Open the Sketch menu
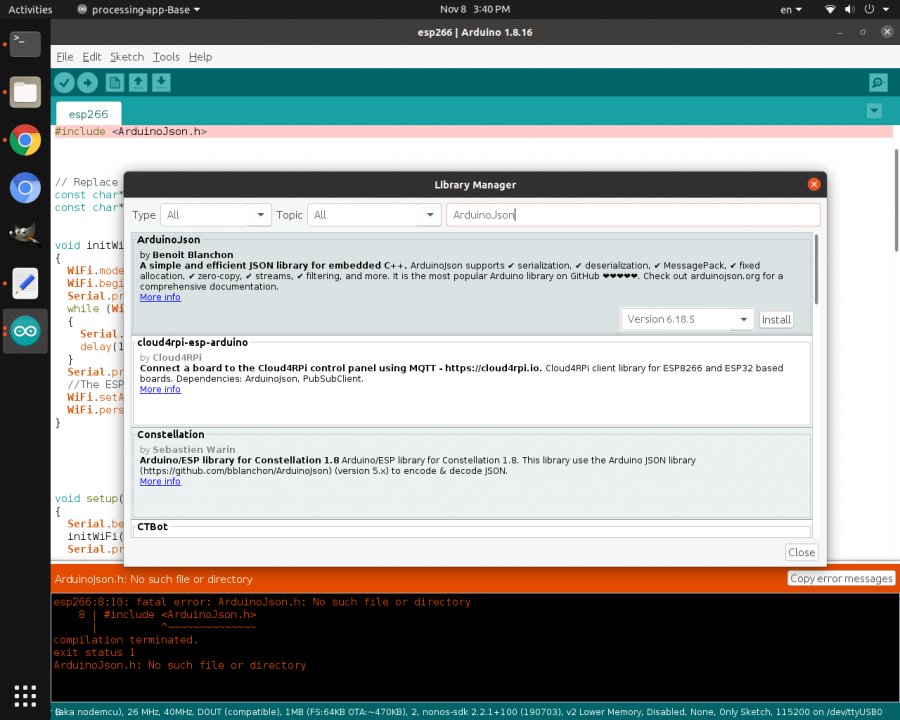 click(127, 57)
